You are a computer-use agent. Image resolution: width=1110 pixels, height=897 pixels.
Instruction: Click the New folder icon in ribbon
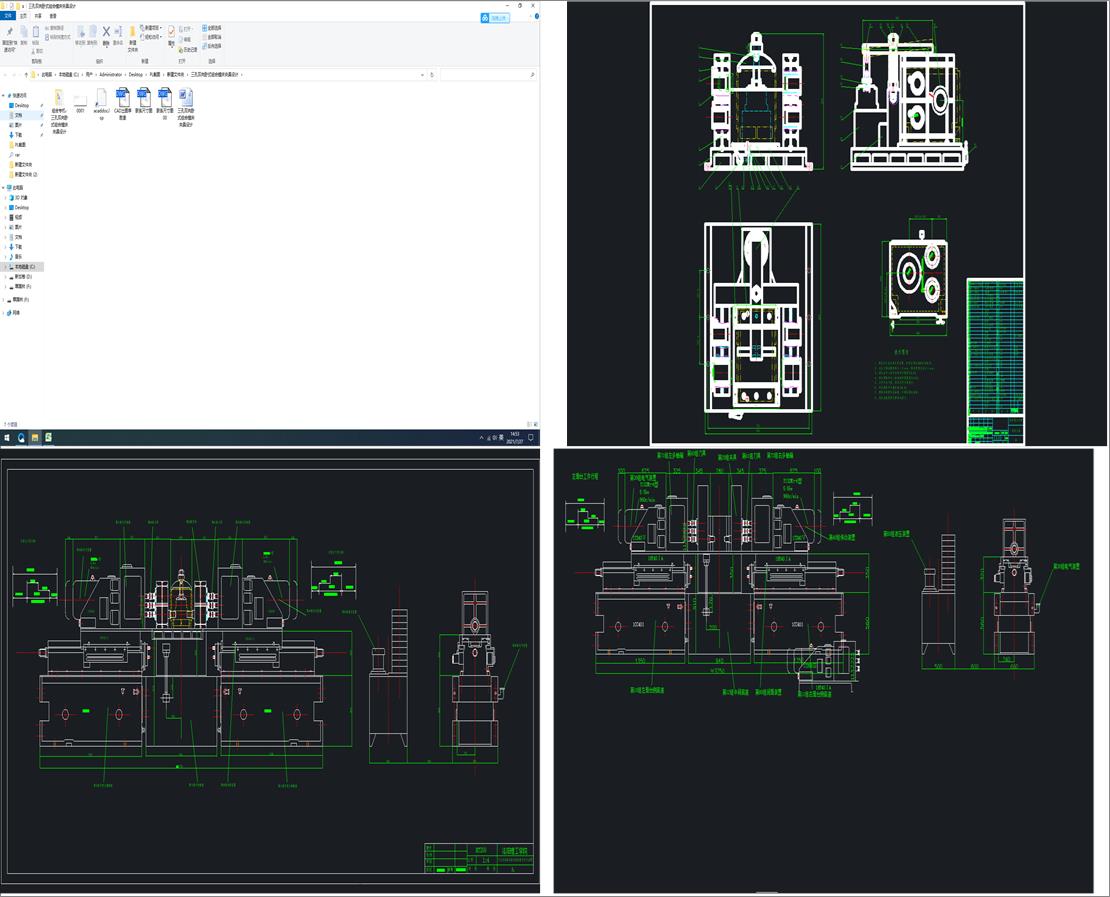(133, 32)
